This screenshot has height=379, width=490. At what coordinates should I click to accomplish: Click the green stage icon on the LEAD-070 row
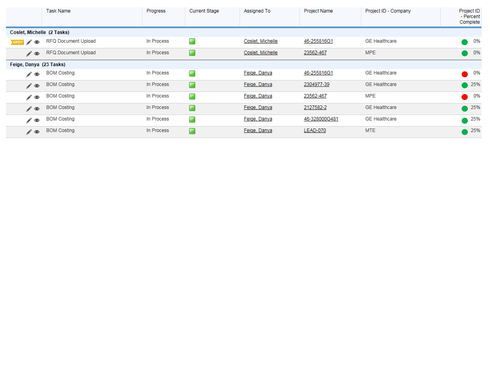tap(192, 131)
